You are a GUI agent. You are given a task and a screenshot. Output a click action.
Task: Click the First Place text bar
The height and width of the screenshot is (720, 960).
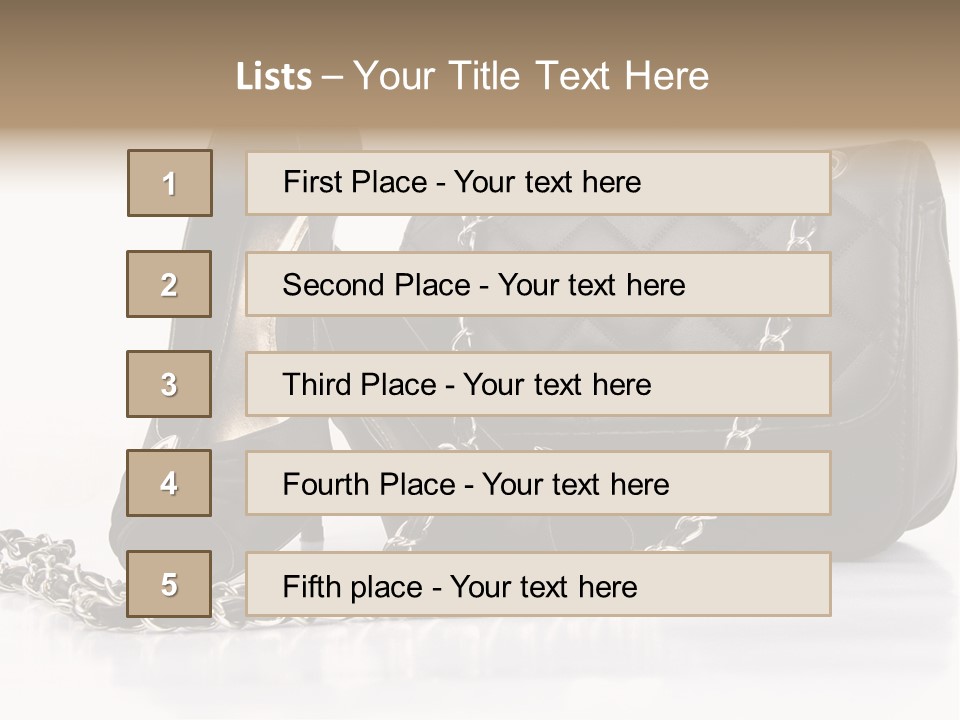(x=538, y=183)
